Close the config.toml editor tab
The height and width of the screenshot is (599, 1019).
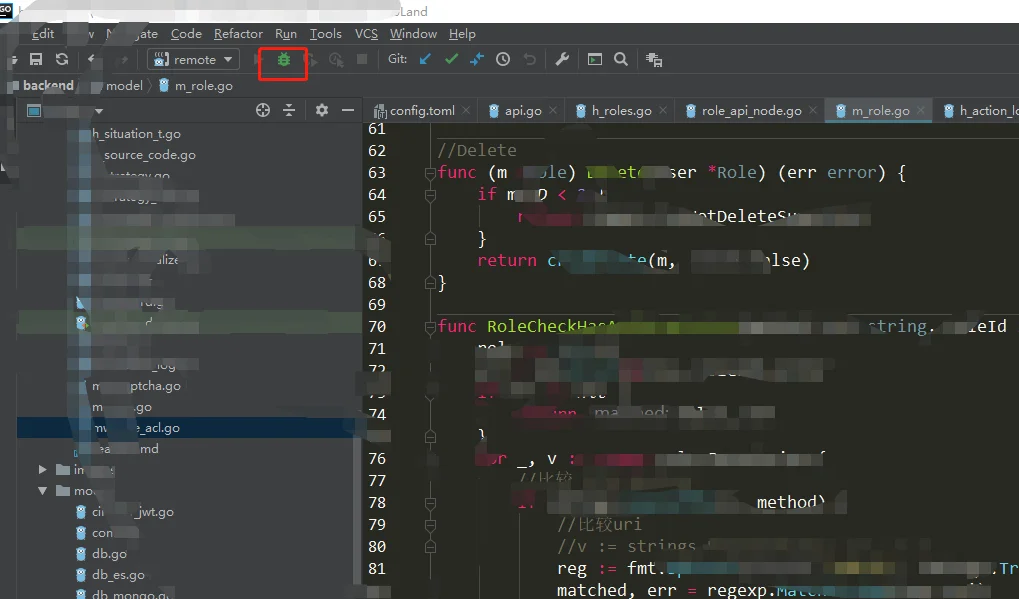click(x=464, y=111)
